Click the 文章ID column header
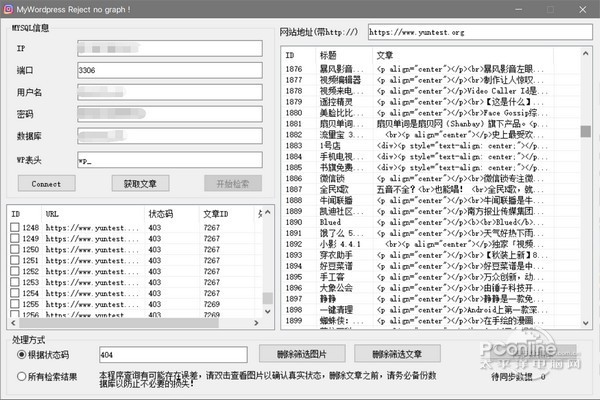The width and height of the screenshot is (600, 400). (227, 214)
